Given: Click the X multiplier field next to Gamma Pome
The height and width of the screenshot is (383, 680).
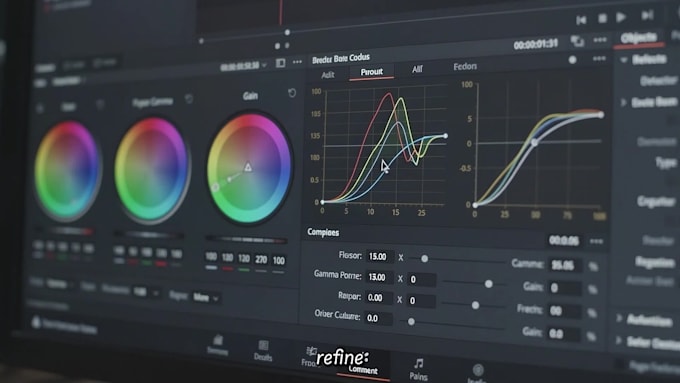Looking at the screenshot, I should point(422,279).
